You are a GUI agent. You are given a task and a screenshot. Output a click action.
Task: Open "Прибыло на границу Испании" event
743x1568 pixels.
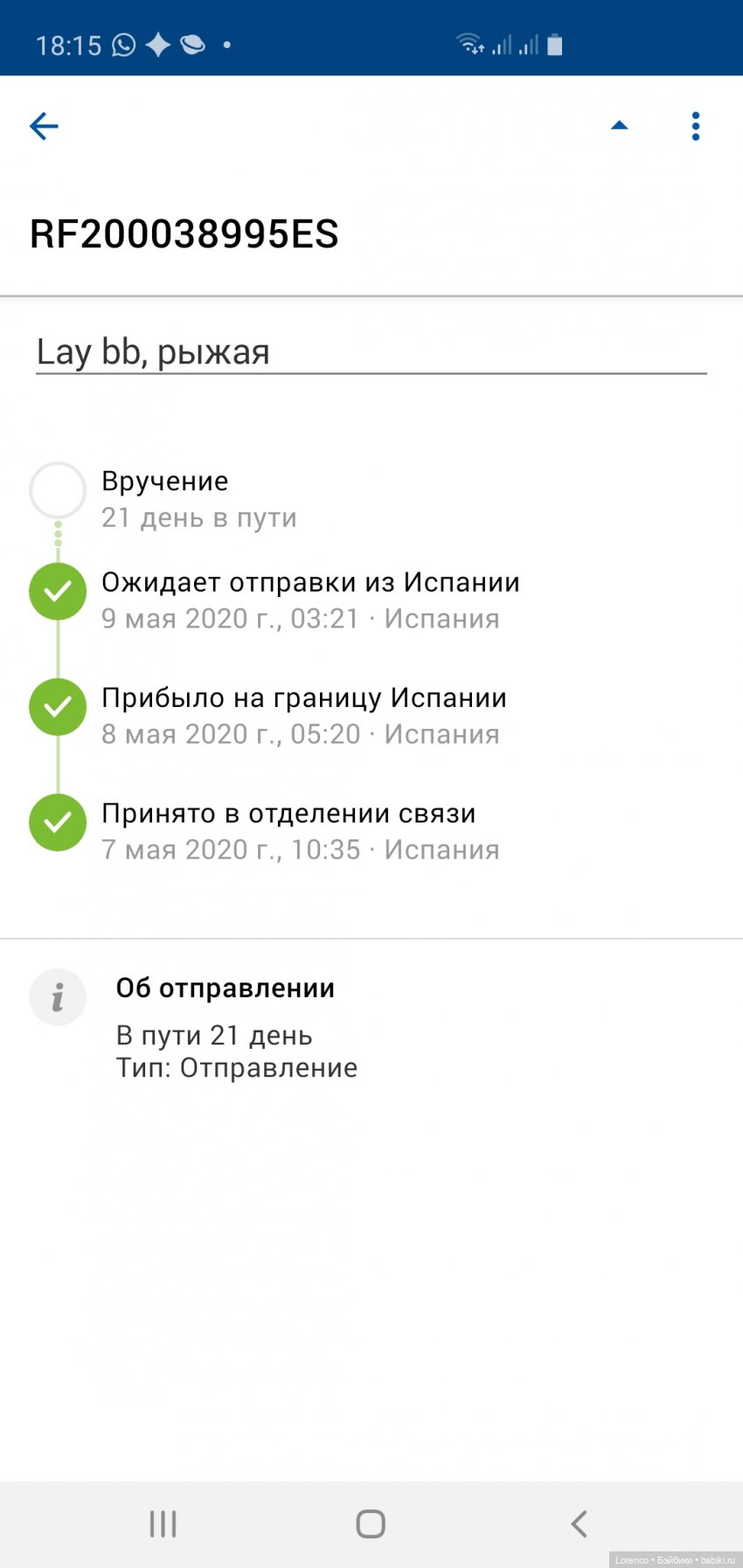[304, 698]
